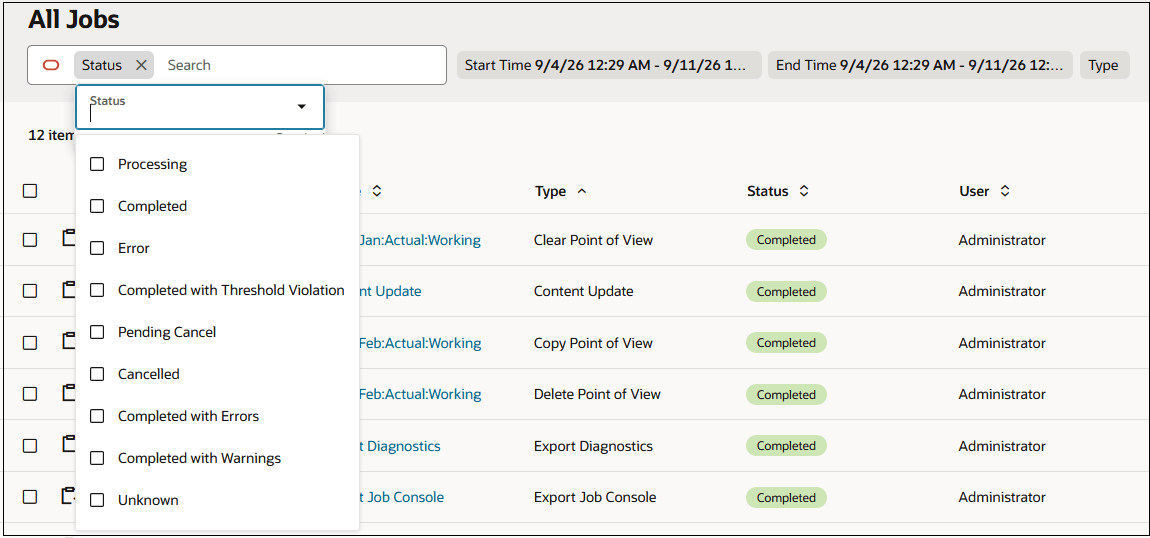Open the Jan:Actual:Working job link
Image resolution: width=1150 pixels, height=538 pixels.
point(420,240)
